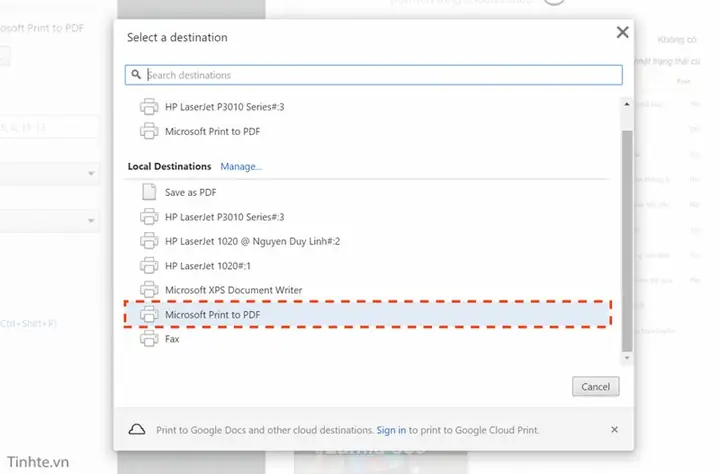Click the cloud icon in Google Cloud Print banner
Image resolution: width=720 pixels, height=474 pixels.
pos(137,429)
